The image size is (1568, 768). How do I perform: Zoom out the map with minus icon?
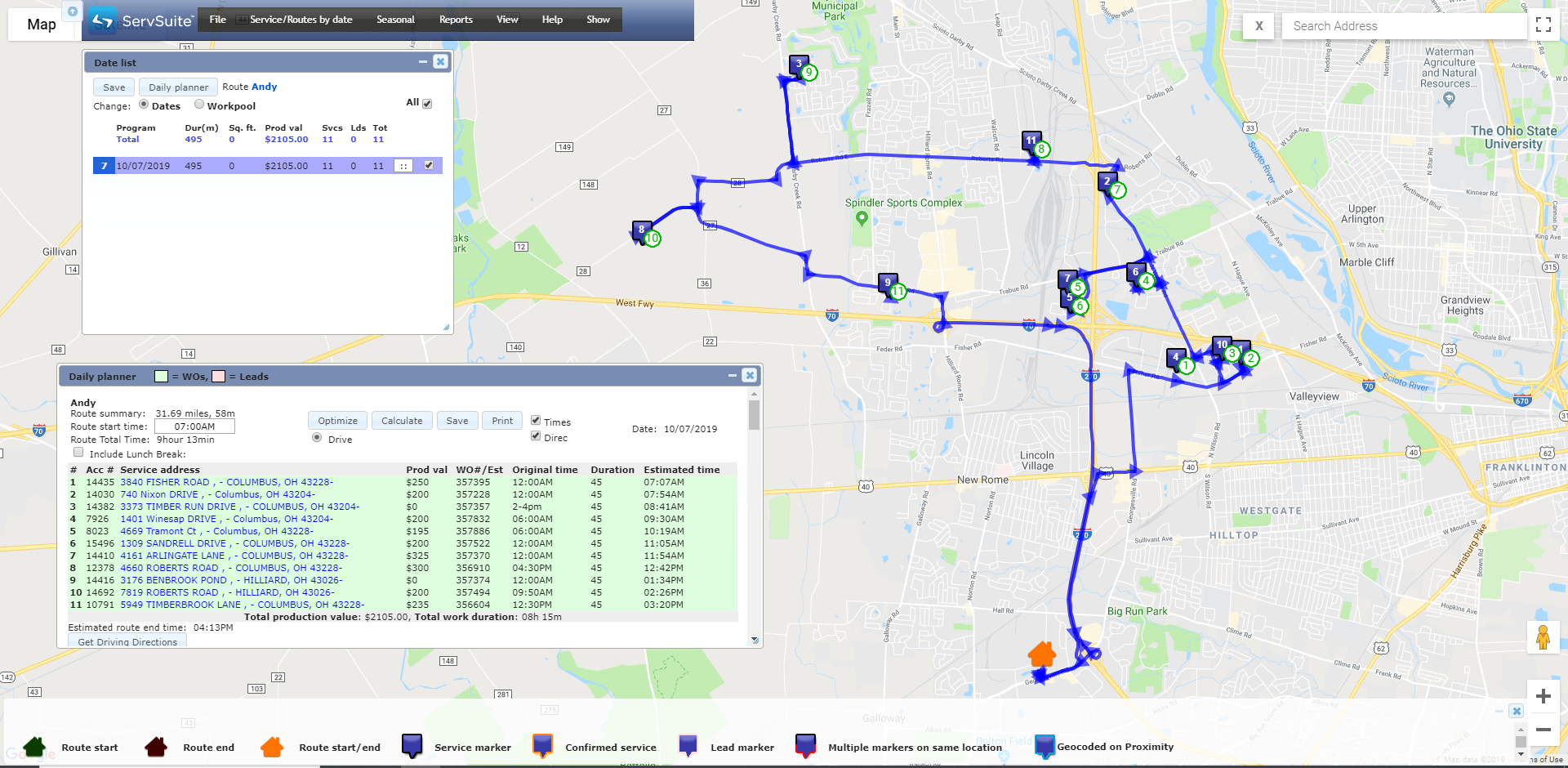(1543, 730)
